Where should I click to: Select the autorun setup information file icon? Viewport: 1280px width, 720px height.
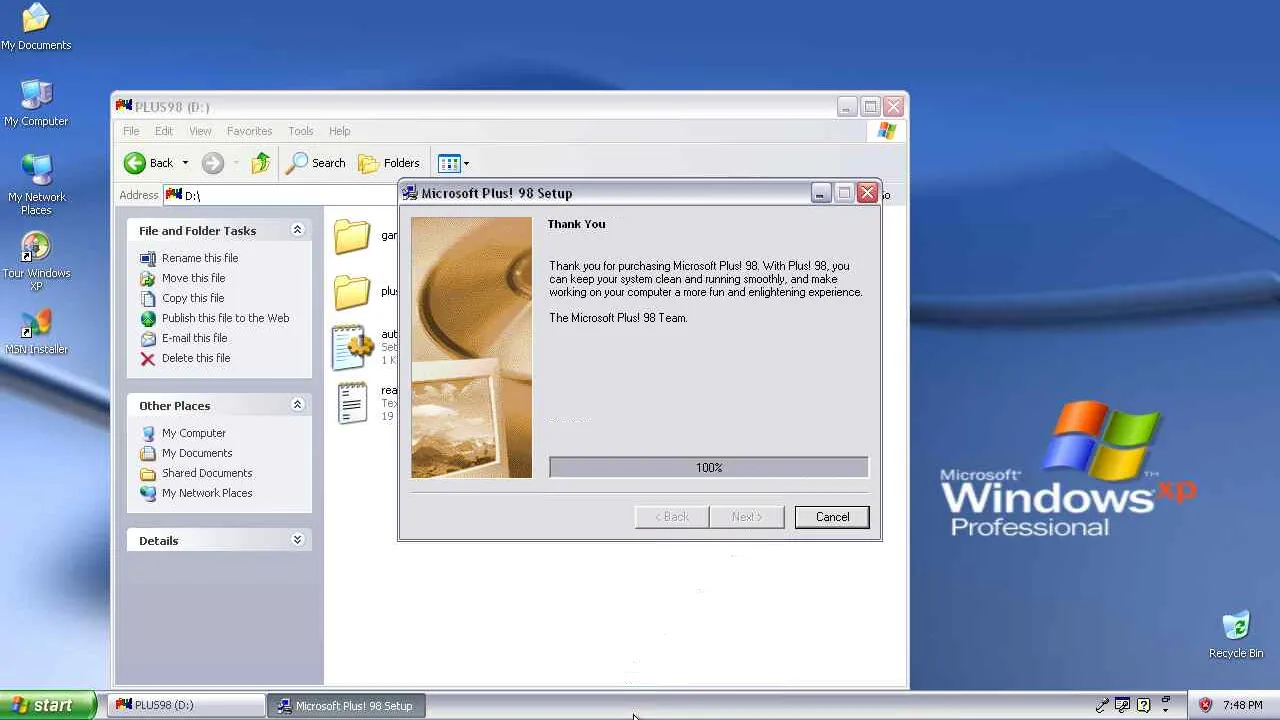[352, 347]
